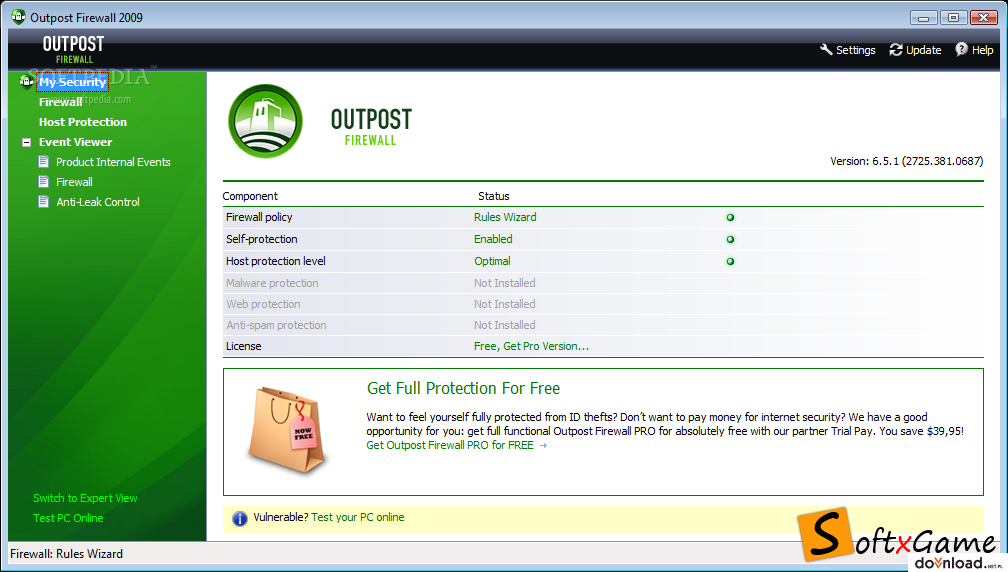Click the Status column header
Image resolution: width=1008 pixels, height=572 pixels.
click(x=494, y=196)
